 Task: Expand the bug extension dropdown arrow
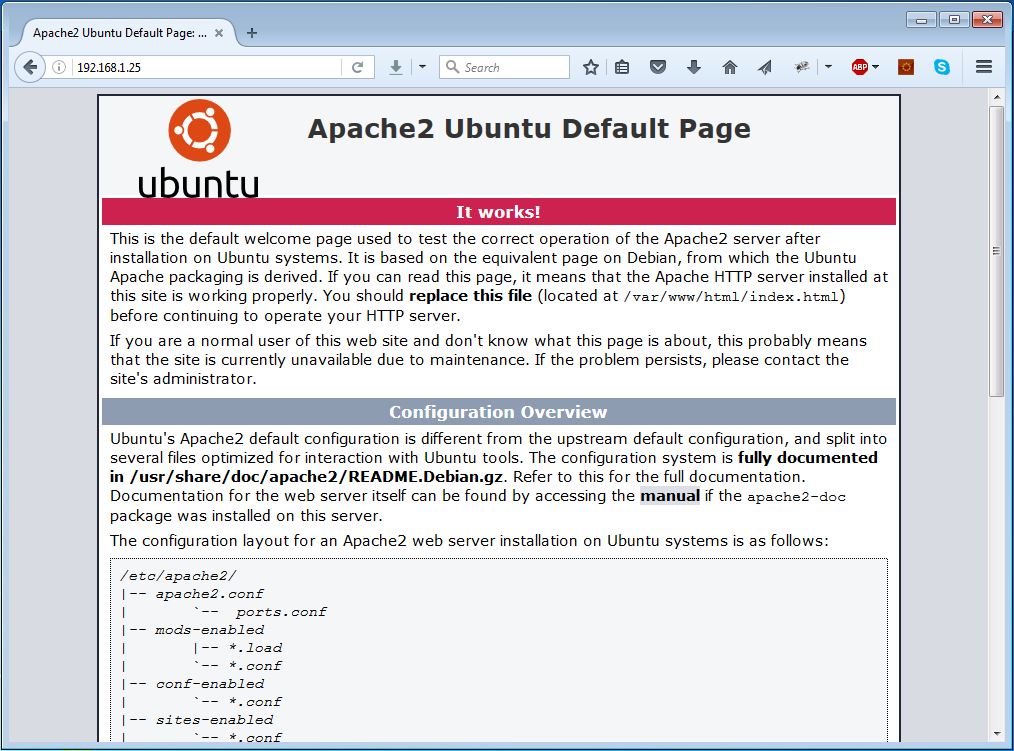[828, 67]
